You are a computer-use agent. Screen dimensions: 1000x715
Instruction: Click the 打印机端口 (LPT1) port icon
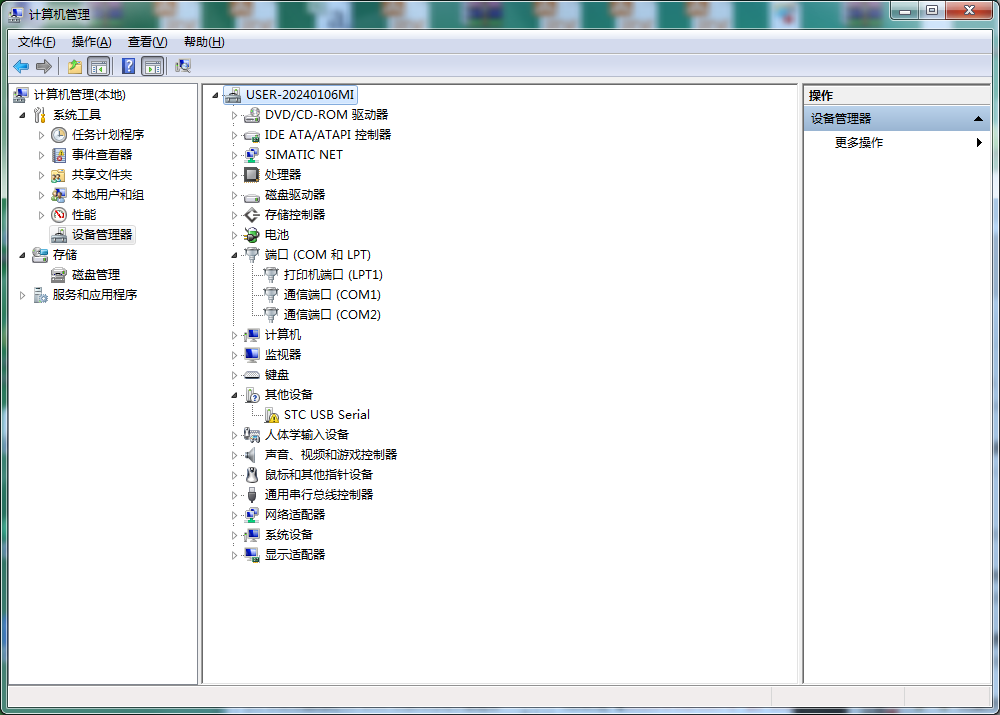272,275
